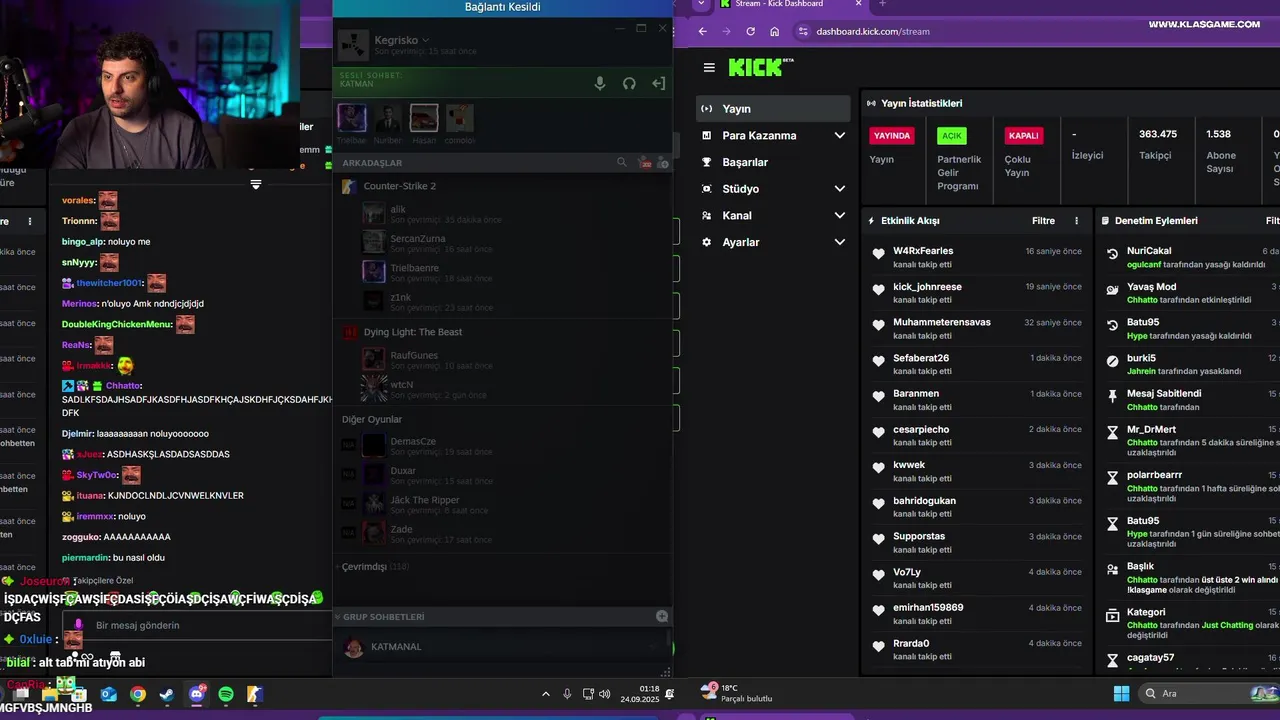Collapse the Counter-Strike 2 friends group
Image resolution: width=1280 pixels, height=720 pixels.
coord(400,186)
